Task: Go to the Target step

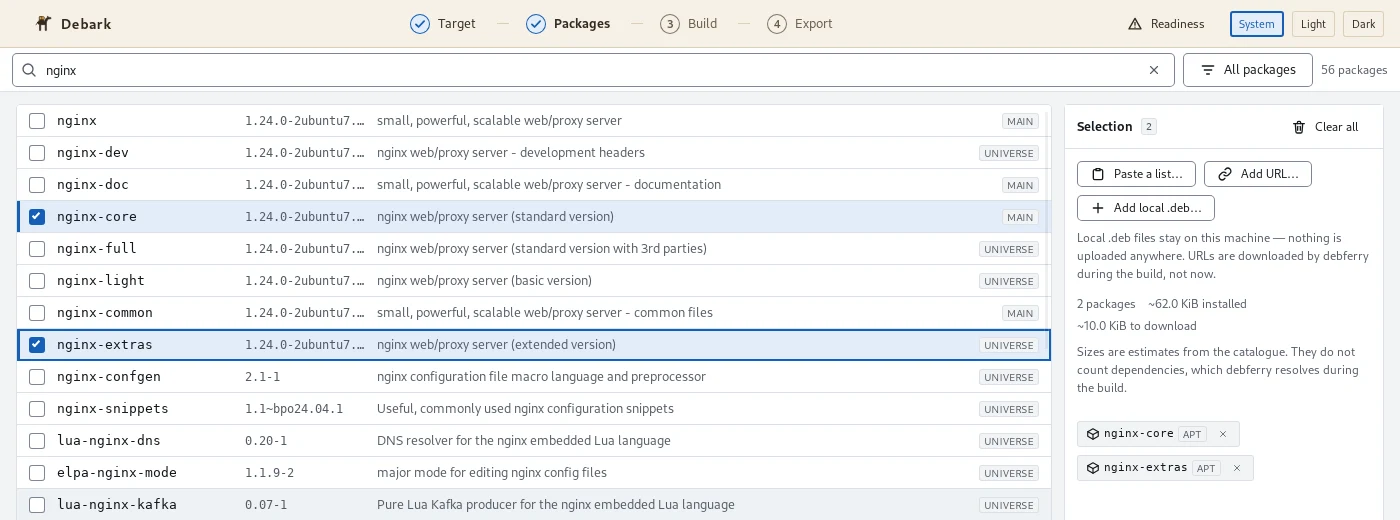Action: tap(443, 24)
